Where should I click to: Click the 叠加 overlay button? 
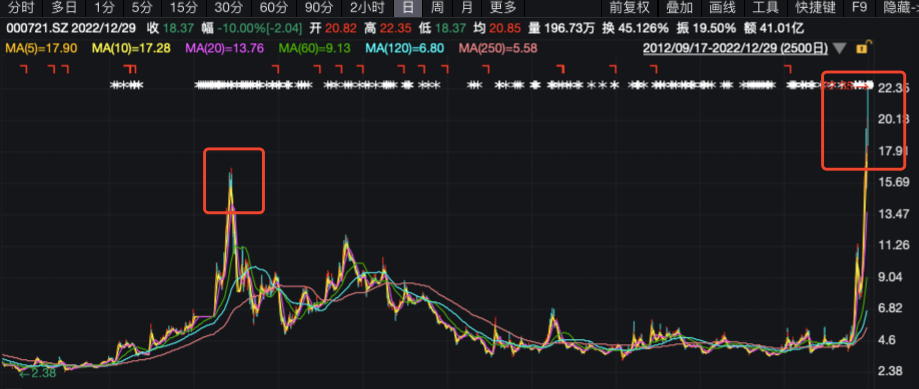point(679,8)
